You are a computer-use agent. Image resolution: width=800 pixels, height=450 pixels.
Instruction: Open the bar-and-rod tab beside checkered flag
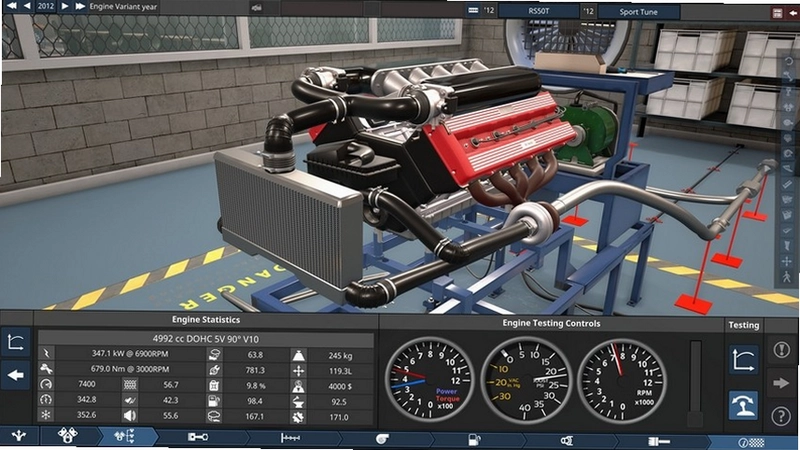tap(659, 441)
